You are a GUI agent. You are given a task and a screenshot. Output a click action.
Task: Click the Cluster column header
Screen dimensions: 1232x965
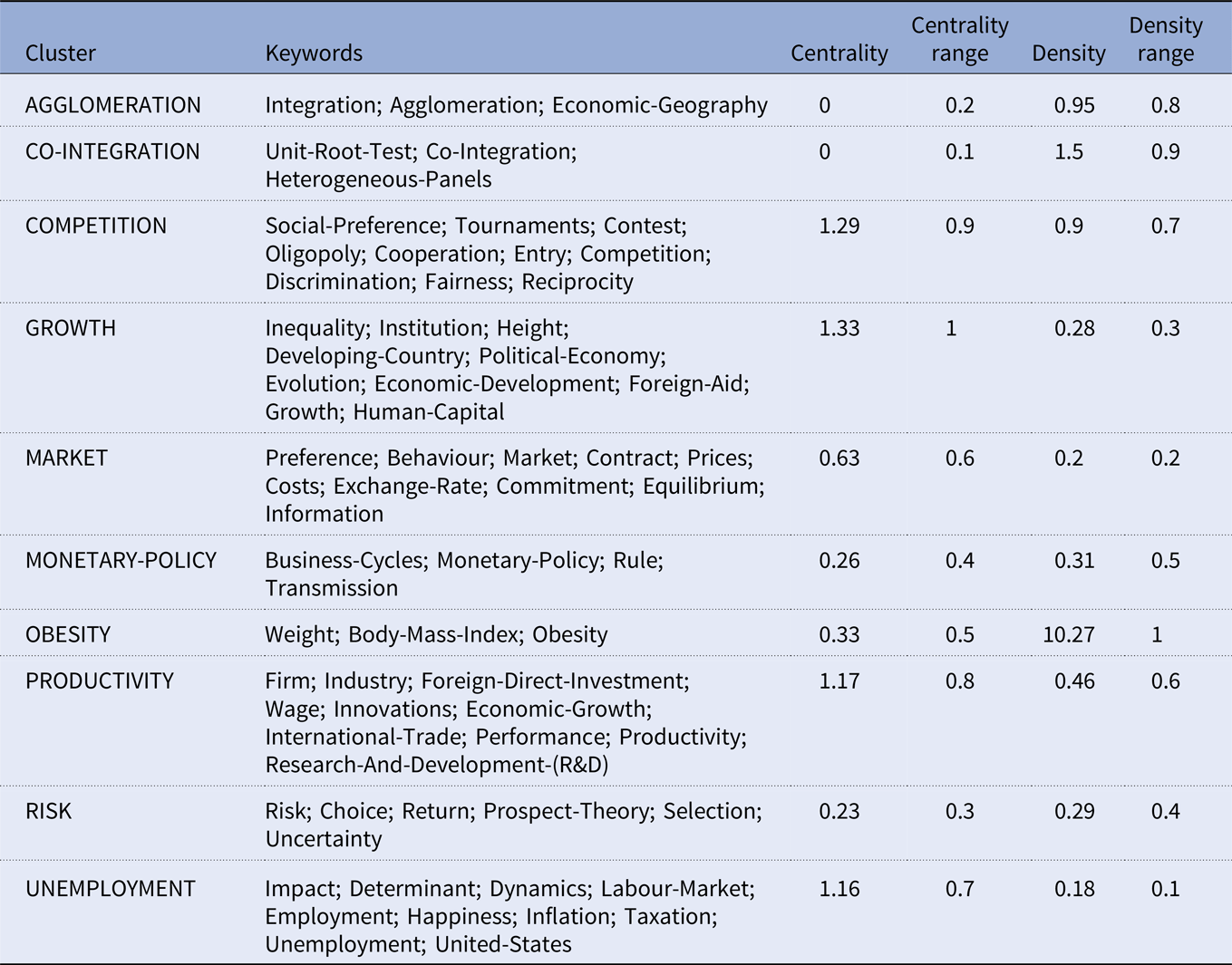(60, 53)
